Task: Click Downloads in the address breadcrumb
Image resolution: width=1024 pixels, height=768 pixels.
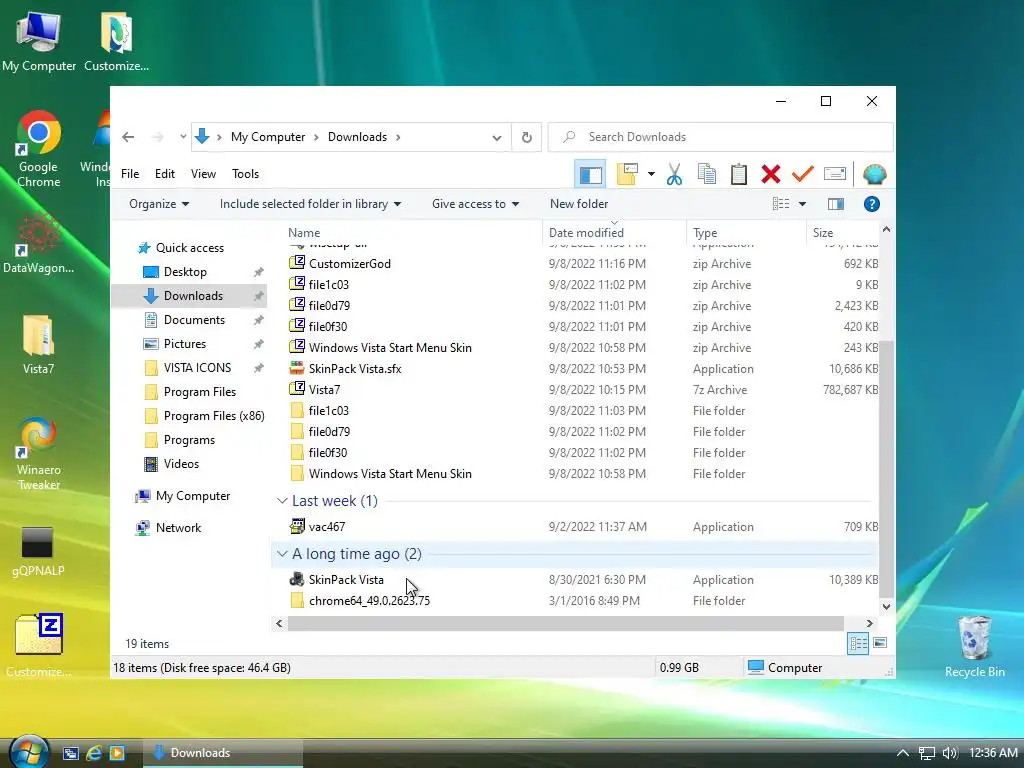Action: [357, 137]
